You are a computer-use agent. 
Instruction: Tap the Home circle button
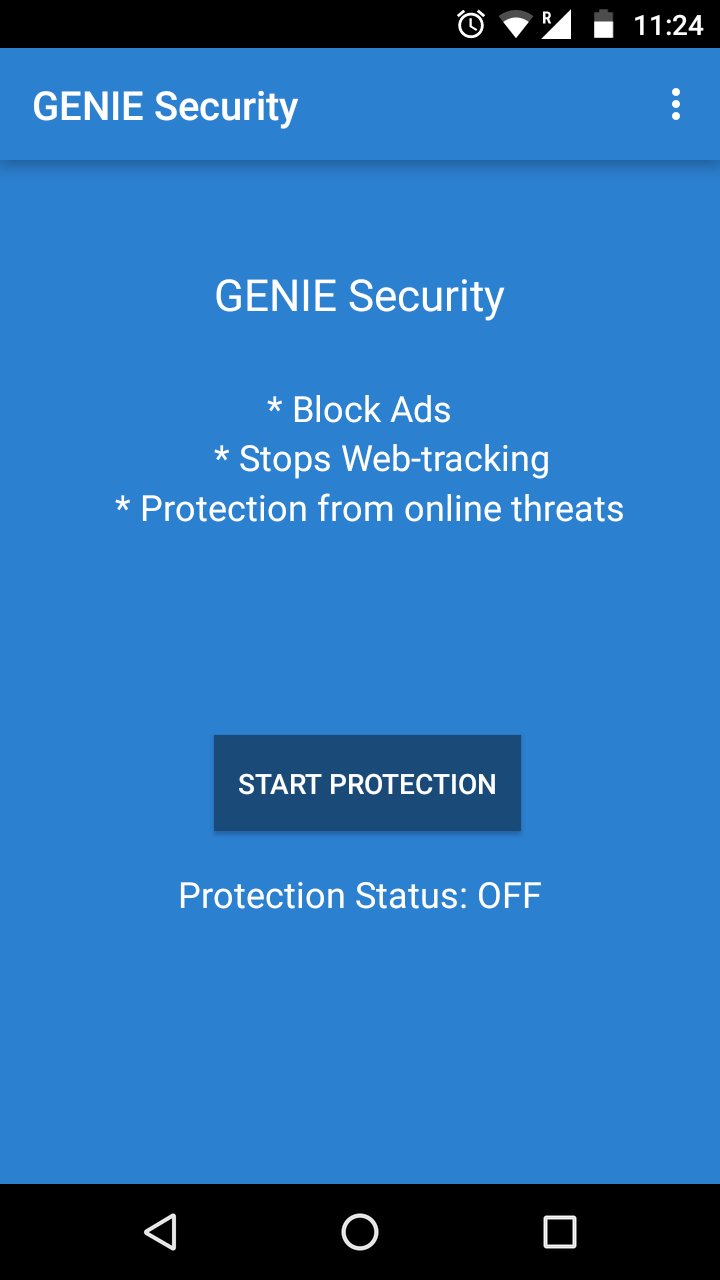coord(360,1232)
